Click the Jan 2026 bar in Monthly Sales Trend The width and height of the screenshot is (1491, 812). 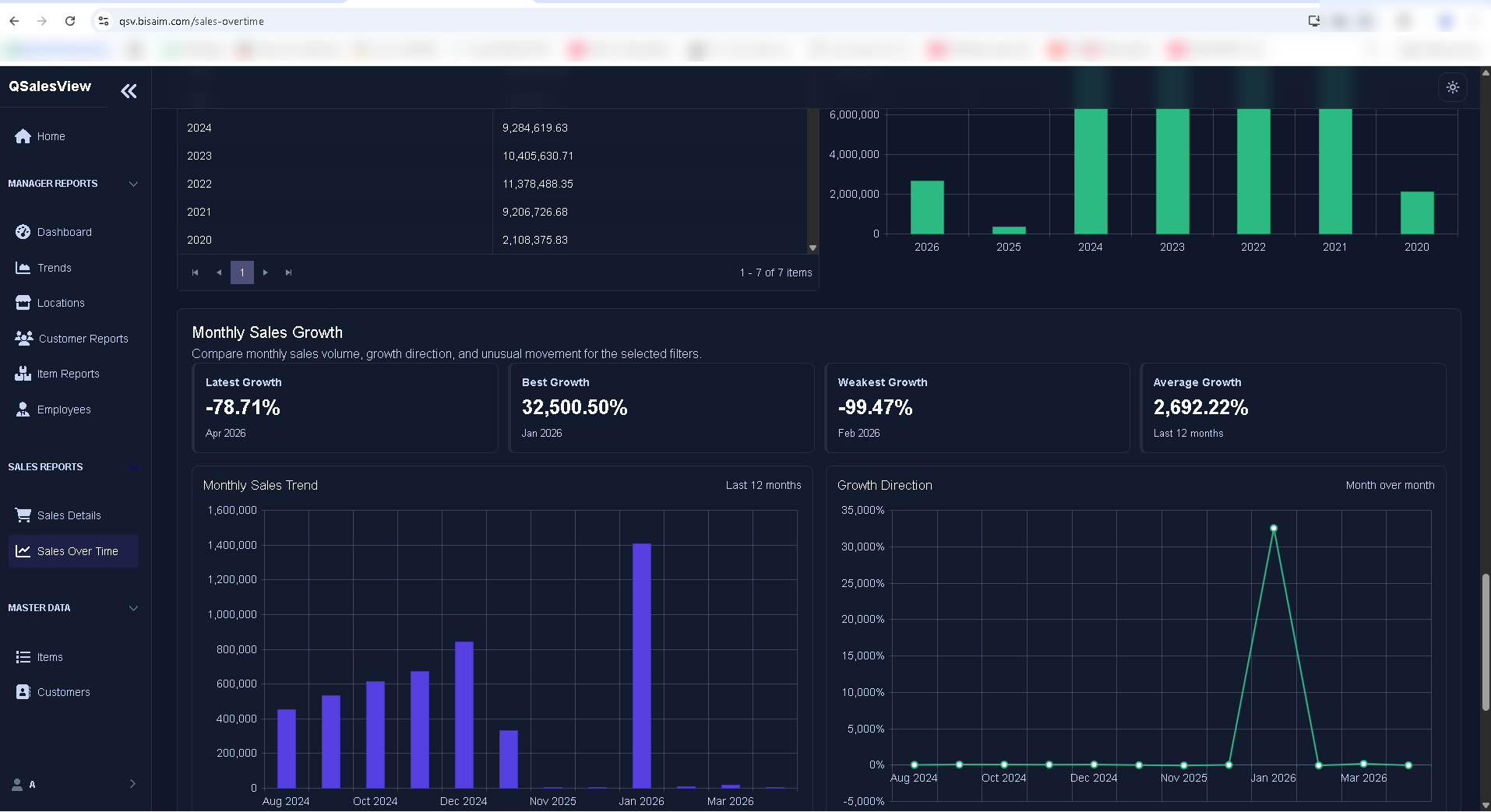[x=642, y=666]
